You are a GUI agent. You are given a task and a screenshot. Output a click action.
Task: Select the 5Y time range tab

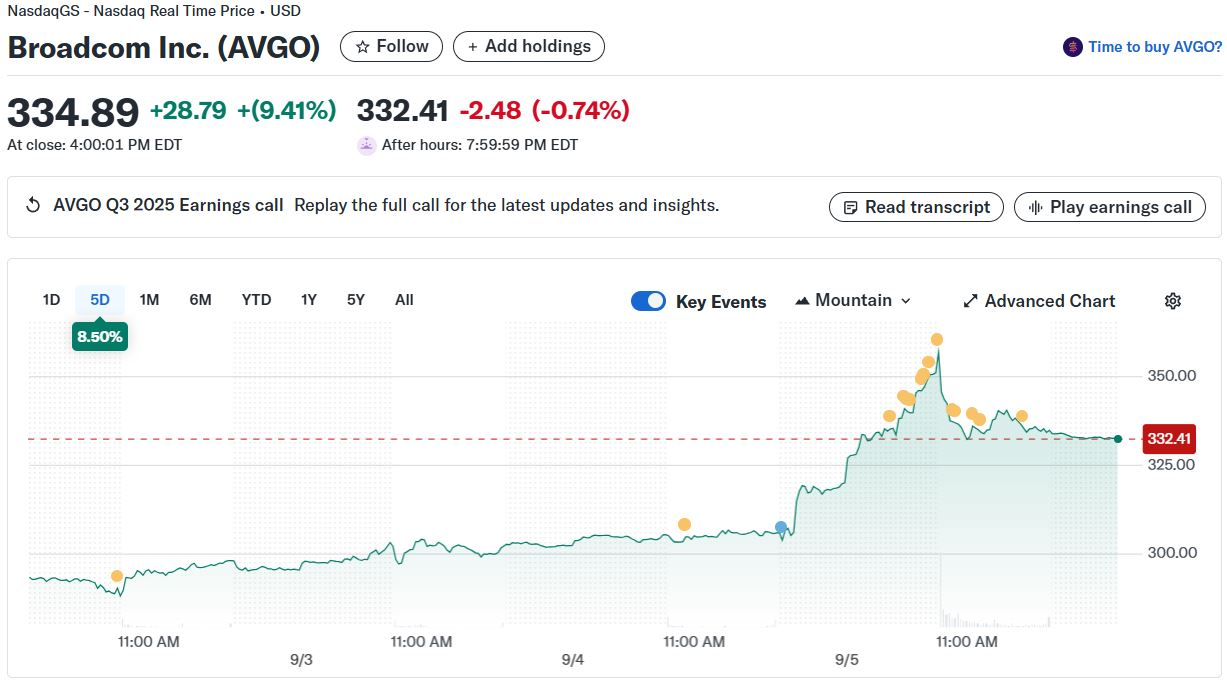click(355, 300)
